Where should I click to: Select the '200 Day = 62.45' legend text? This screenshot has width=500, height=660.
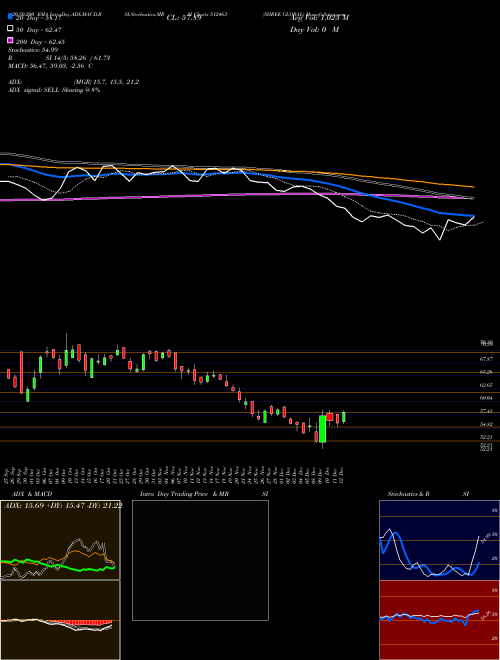point(40,42)
